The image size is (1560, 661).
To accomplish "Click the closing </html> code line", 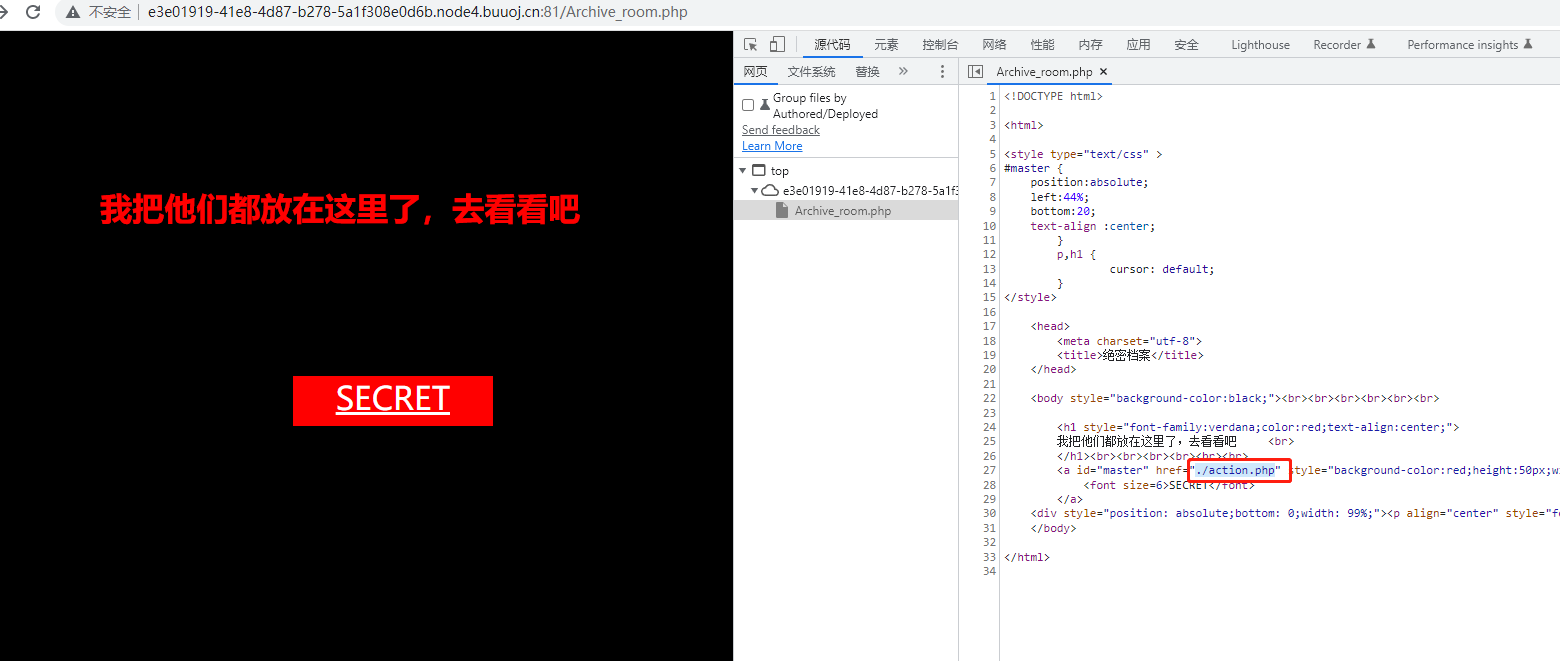I will [1027, 557].
